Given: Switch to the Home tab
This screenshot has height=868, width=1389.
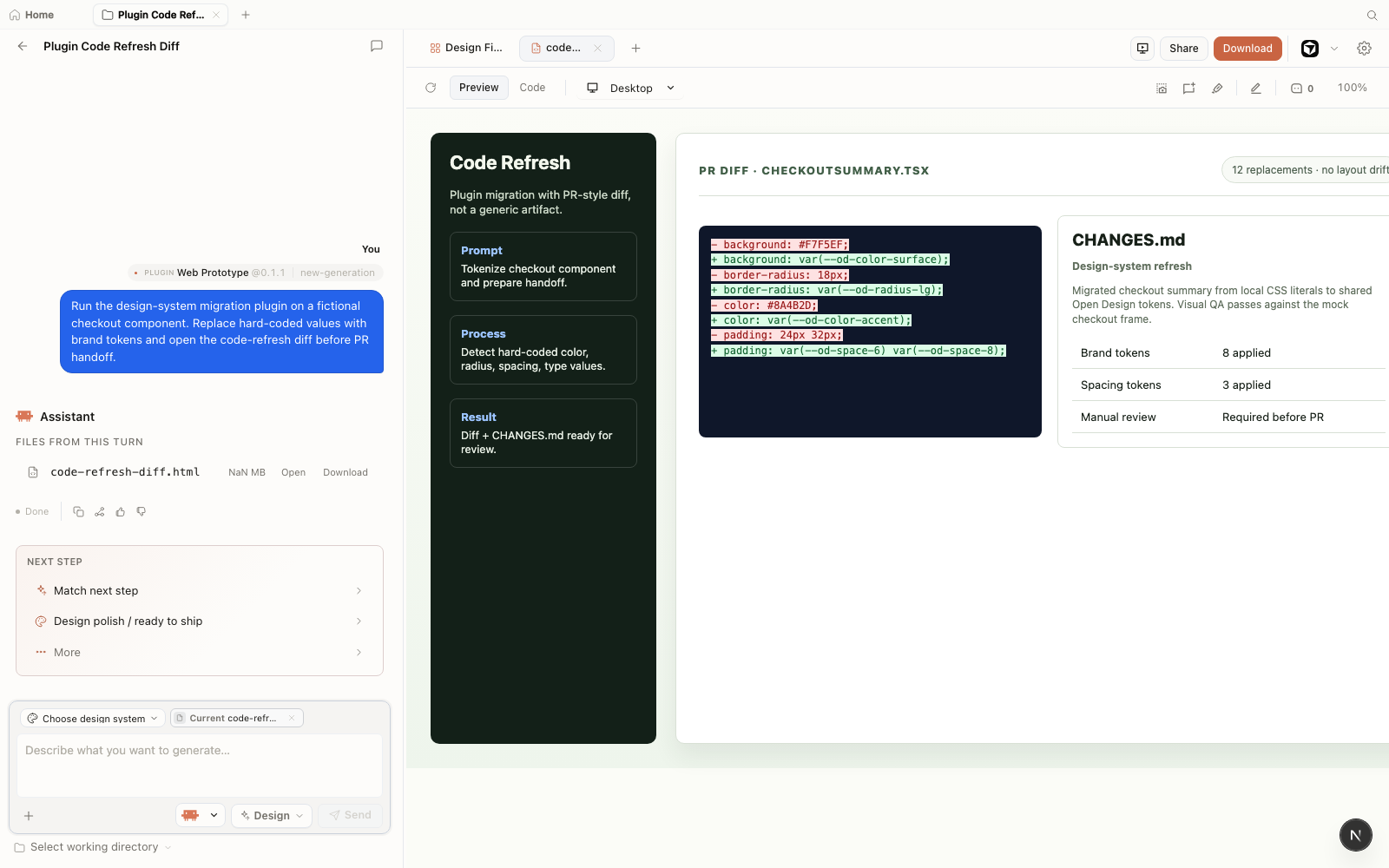Looking at the screenshot, I should point(32,15).
